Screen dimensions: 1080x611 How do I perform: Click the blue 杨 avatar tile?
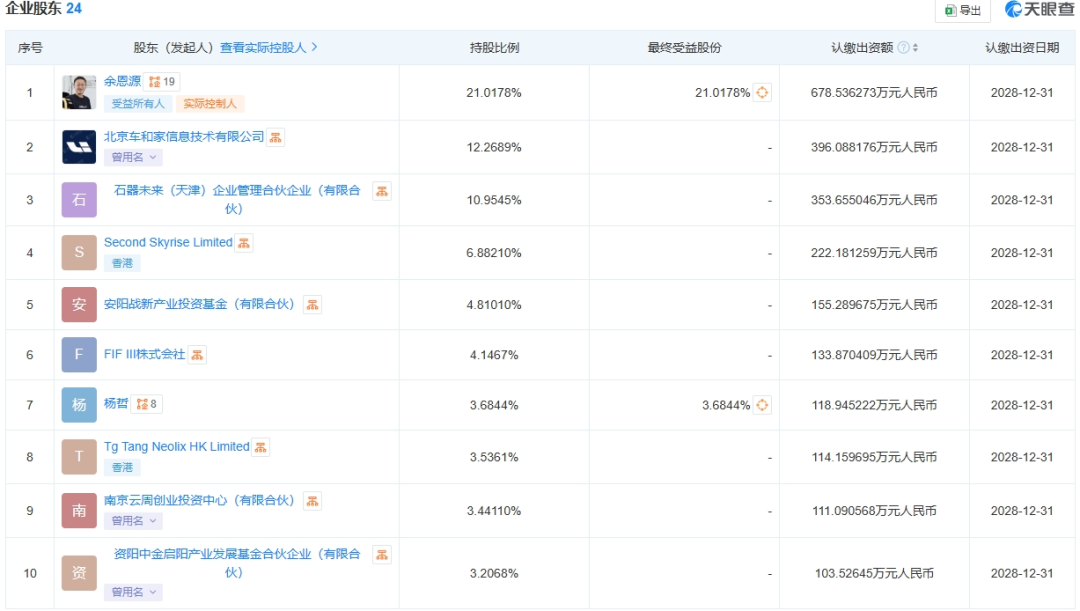point(79,405)
